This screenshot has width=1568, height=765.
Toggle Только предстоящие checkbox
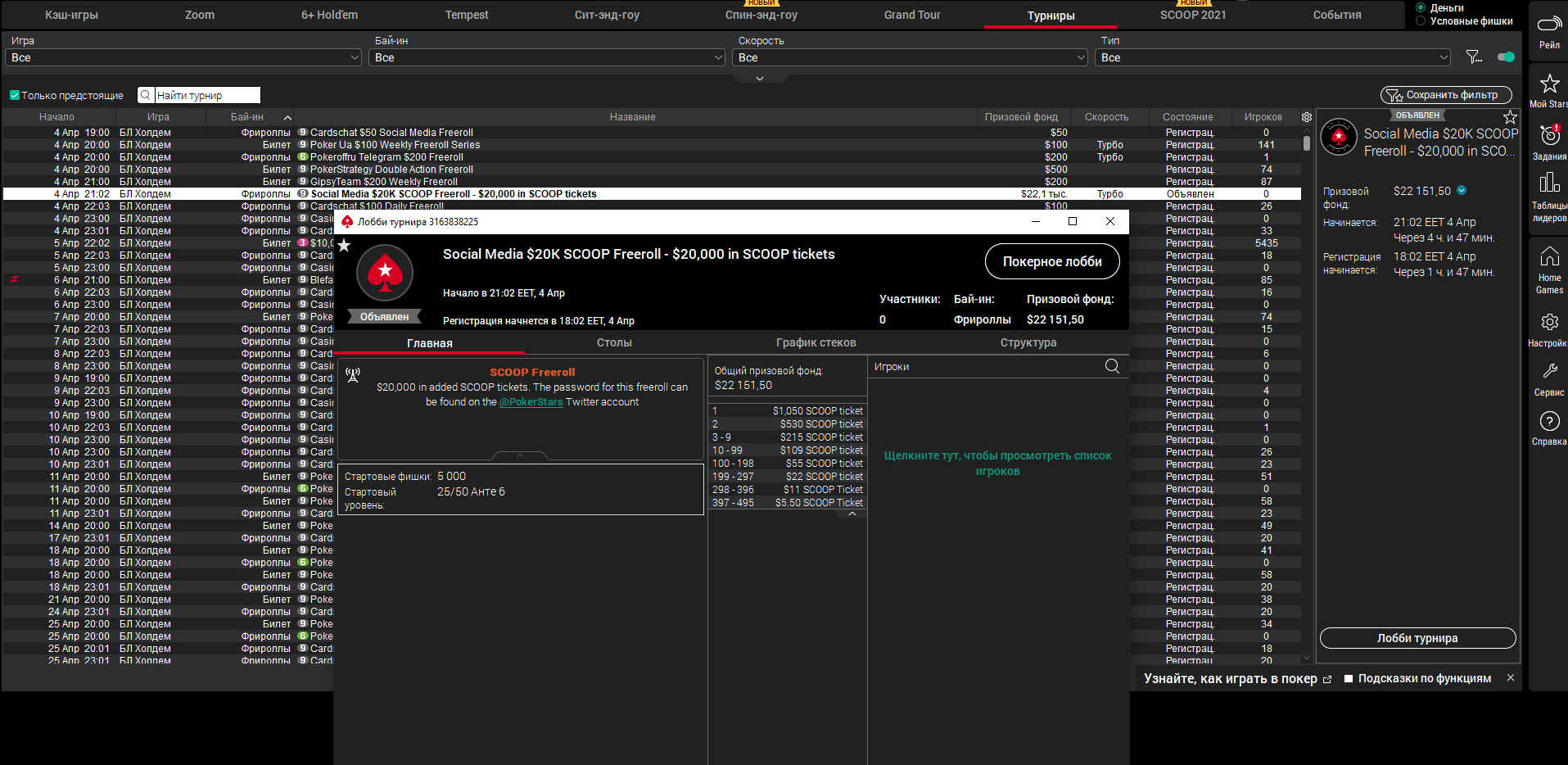15,95
